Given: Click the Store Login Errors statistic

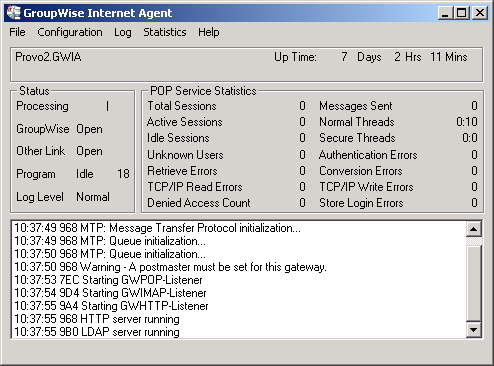Looking at the screenshot, I should click(x=361, y=203).
